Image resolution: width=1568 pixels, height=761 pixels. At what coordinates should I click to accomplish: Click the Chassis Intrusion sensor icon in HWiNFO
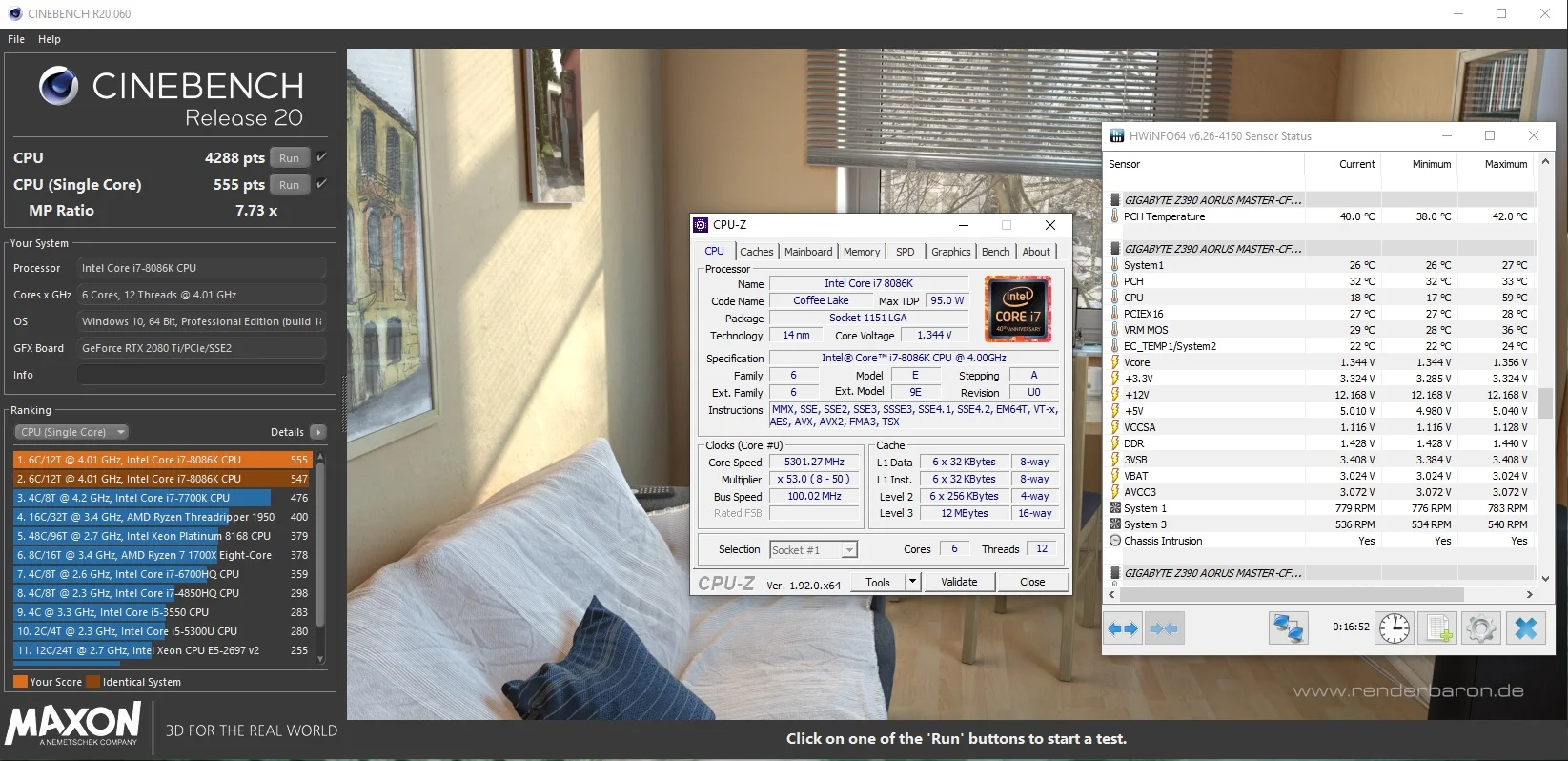[x=1115, y=541]
